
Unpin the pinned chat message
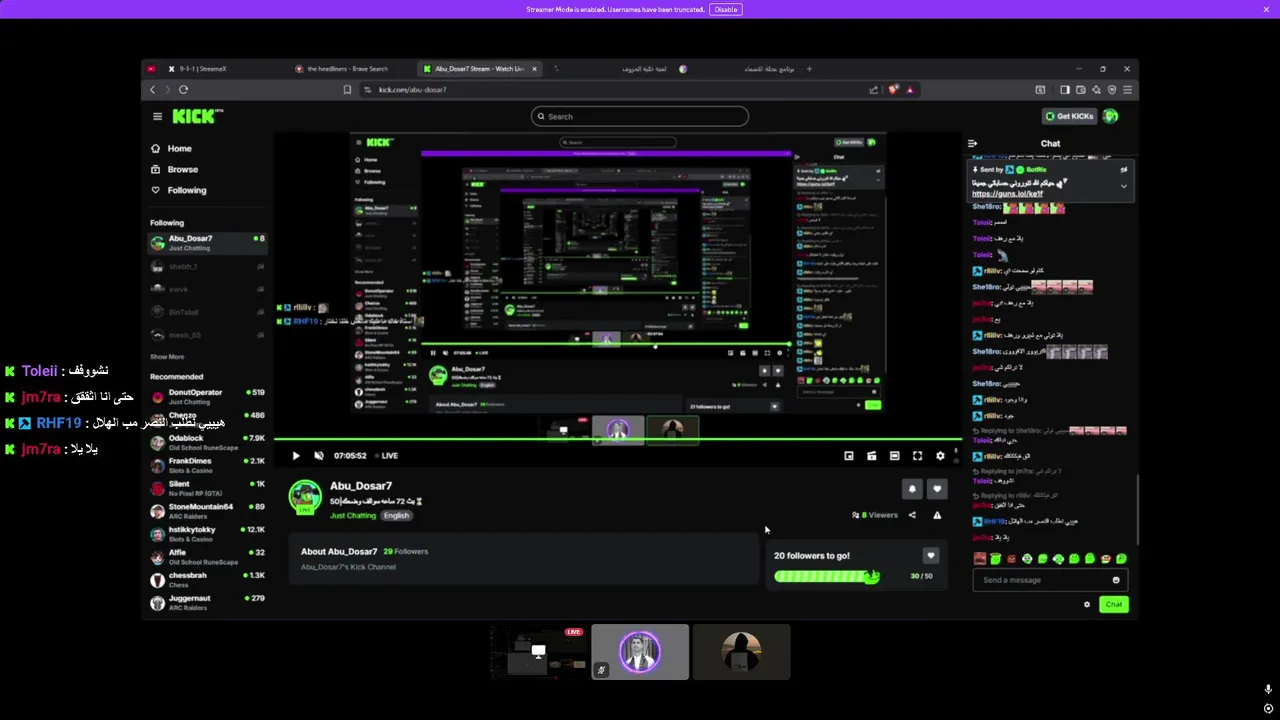1123,170
